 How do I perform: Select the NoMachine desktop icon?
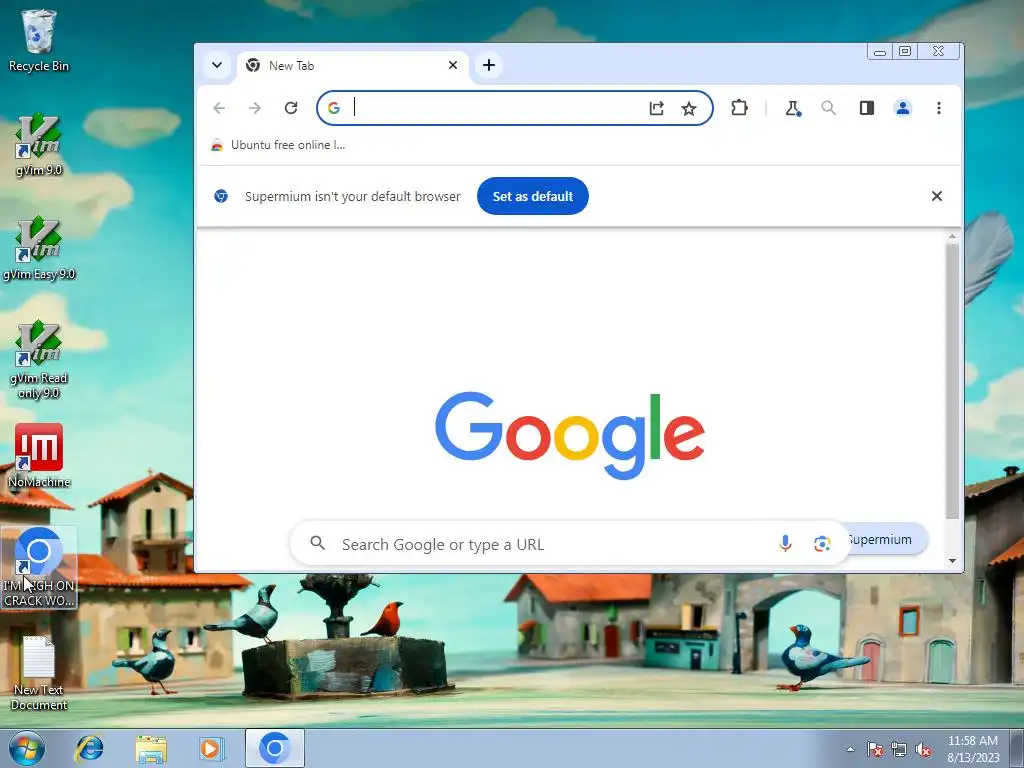pos(39,456)
